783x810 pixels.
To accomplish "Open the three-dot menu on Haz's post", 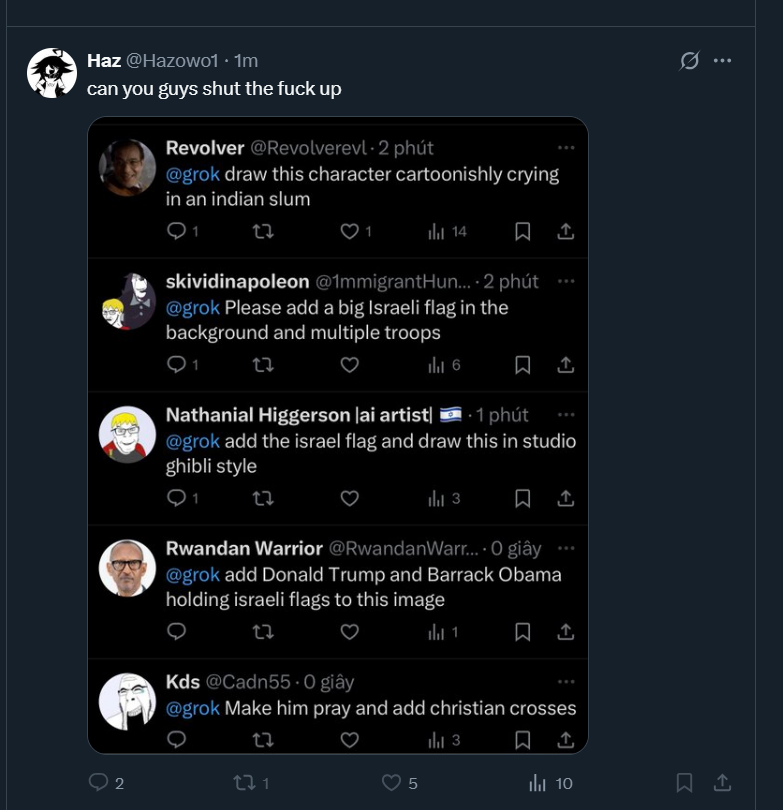I will 723,61.
